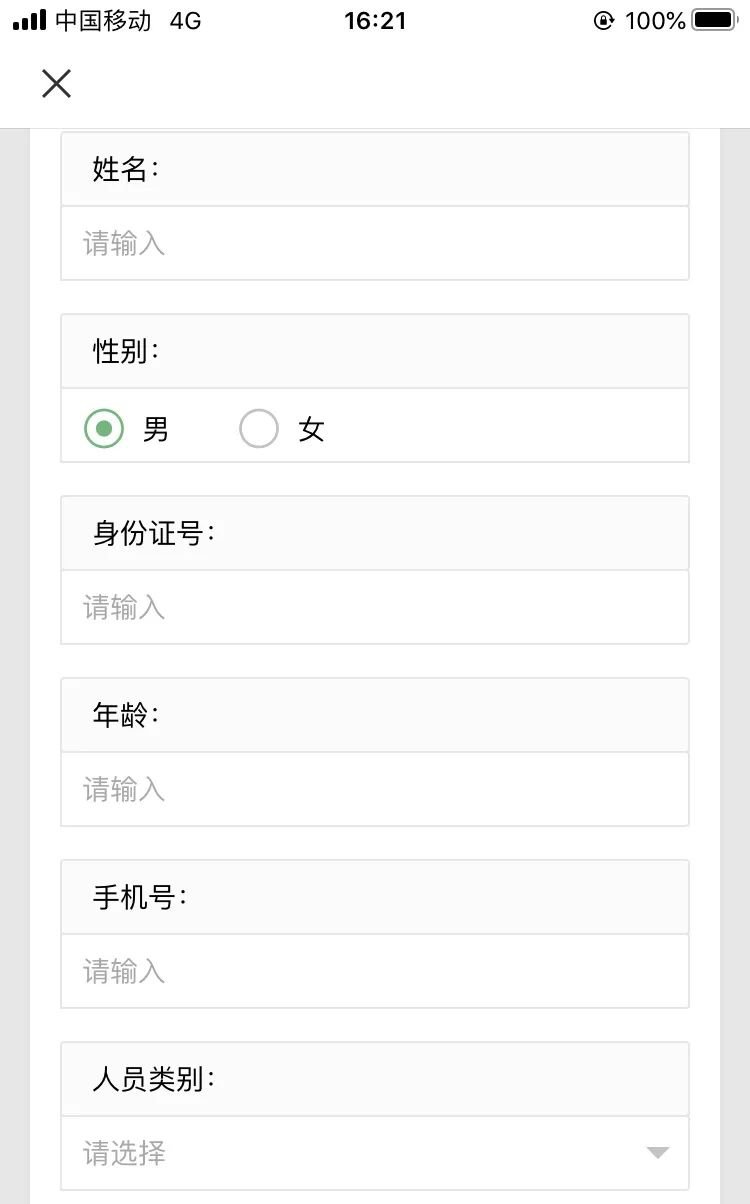
Task: Tap the battery icon in status bar
Action: tap(714, 20)
